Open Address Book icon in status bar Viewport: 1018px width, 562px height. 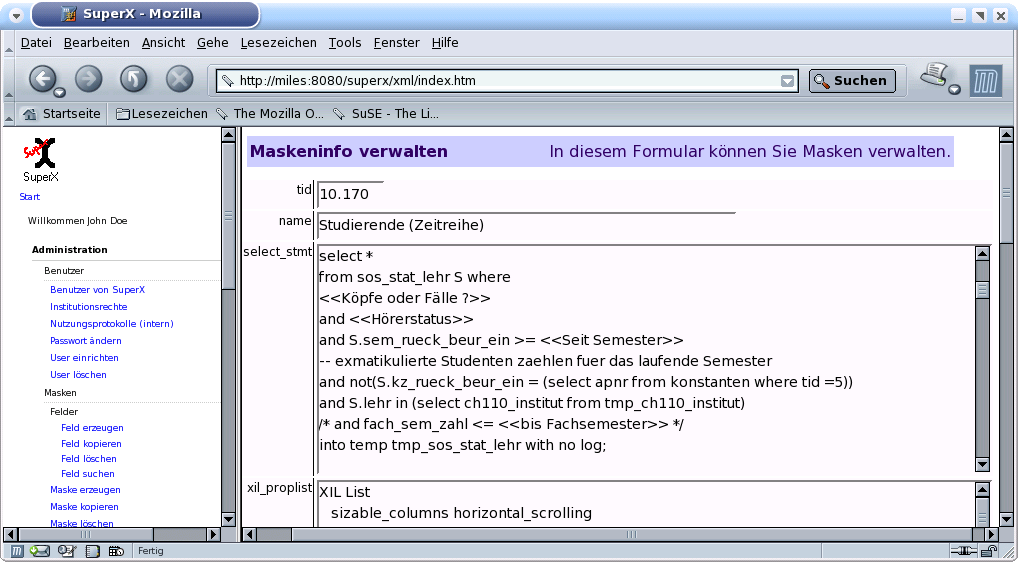pos(93,551)
